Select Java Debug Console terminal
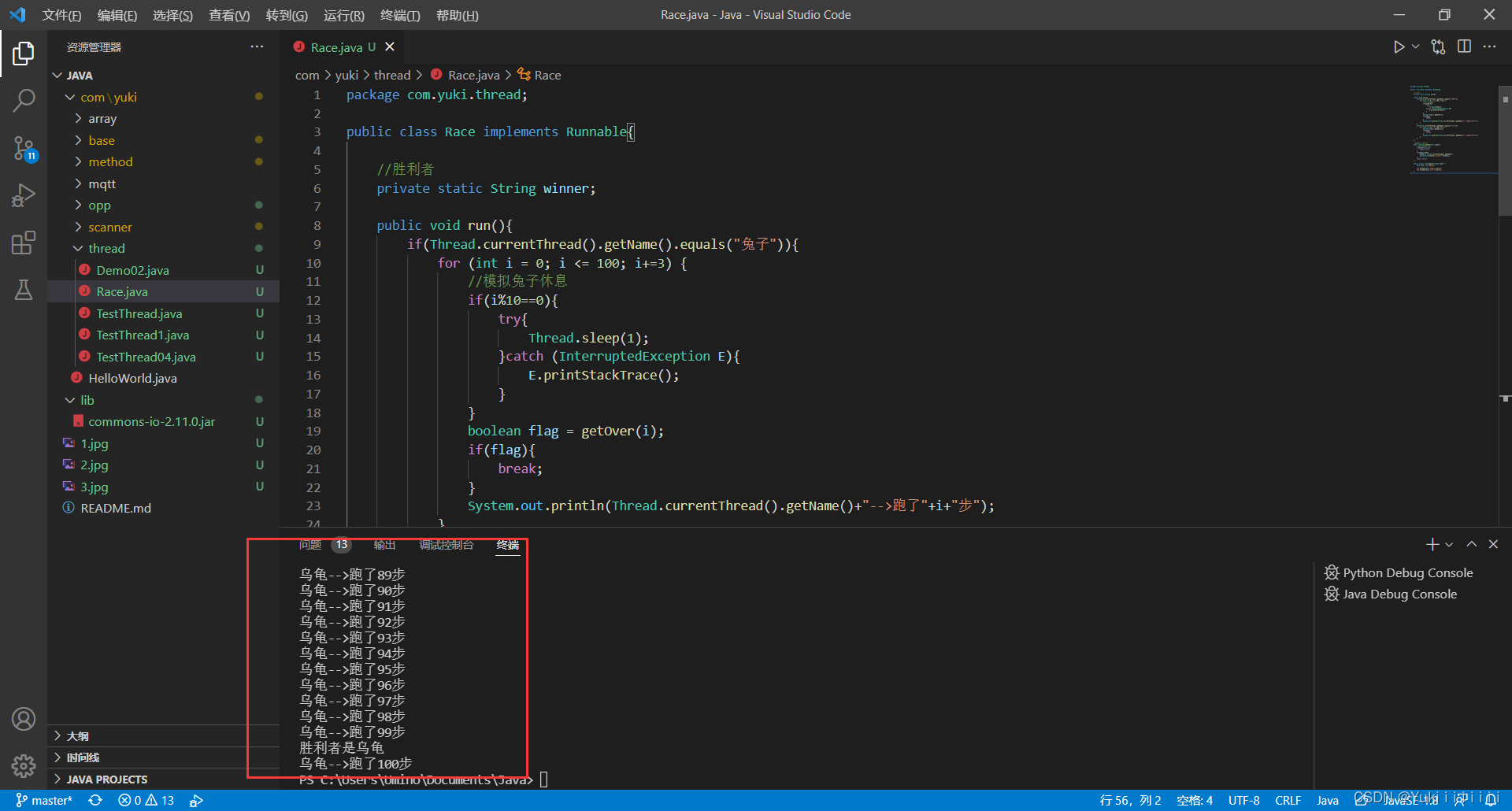Screen dimensions: 1512x811 click(x=1391, y=594)
